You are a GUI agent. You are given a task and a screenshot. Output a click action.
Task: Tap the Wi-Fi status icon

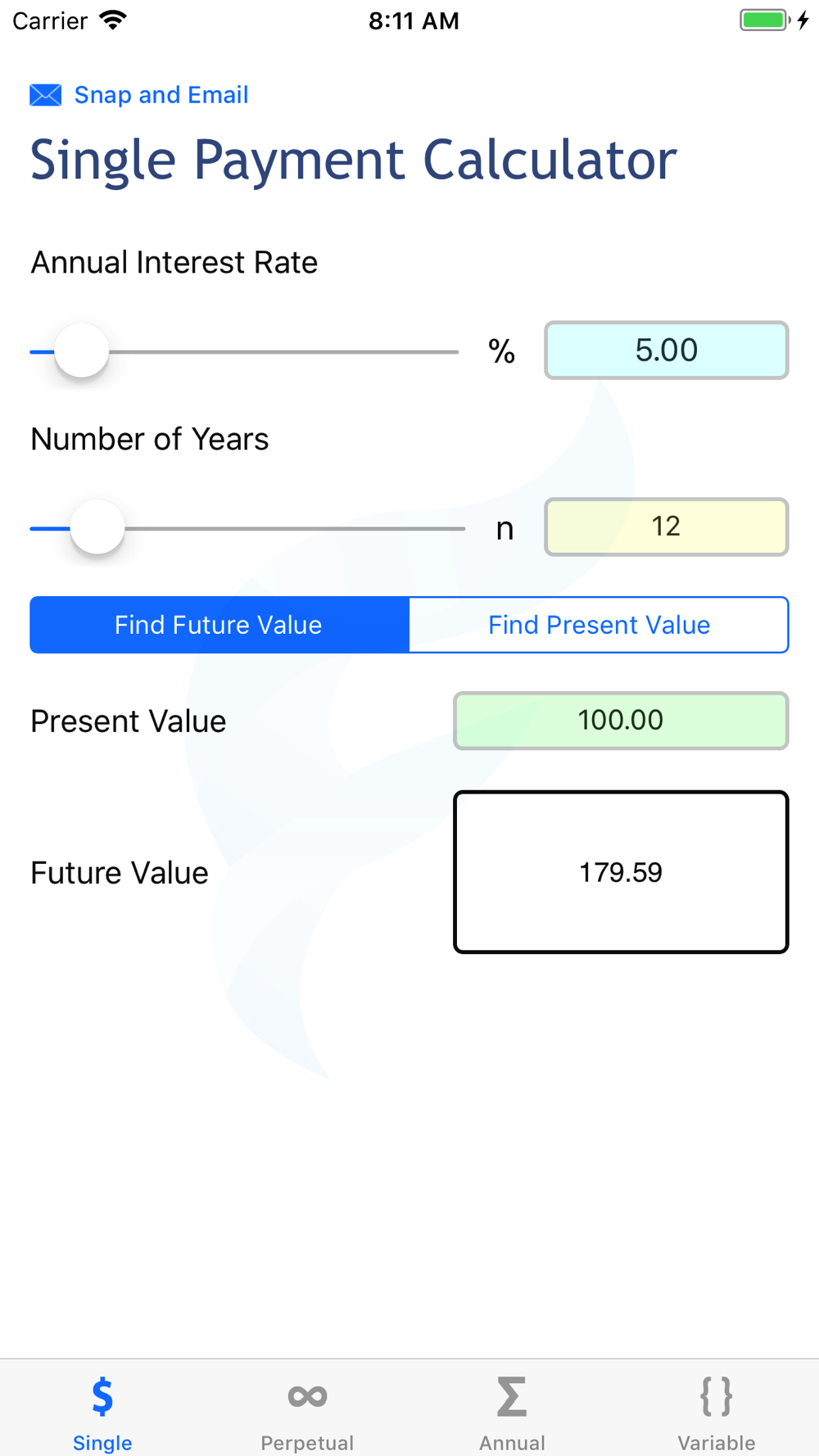point(113,20)
